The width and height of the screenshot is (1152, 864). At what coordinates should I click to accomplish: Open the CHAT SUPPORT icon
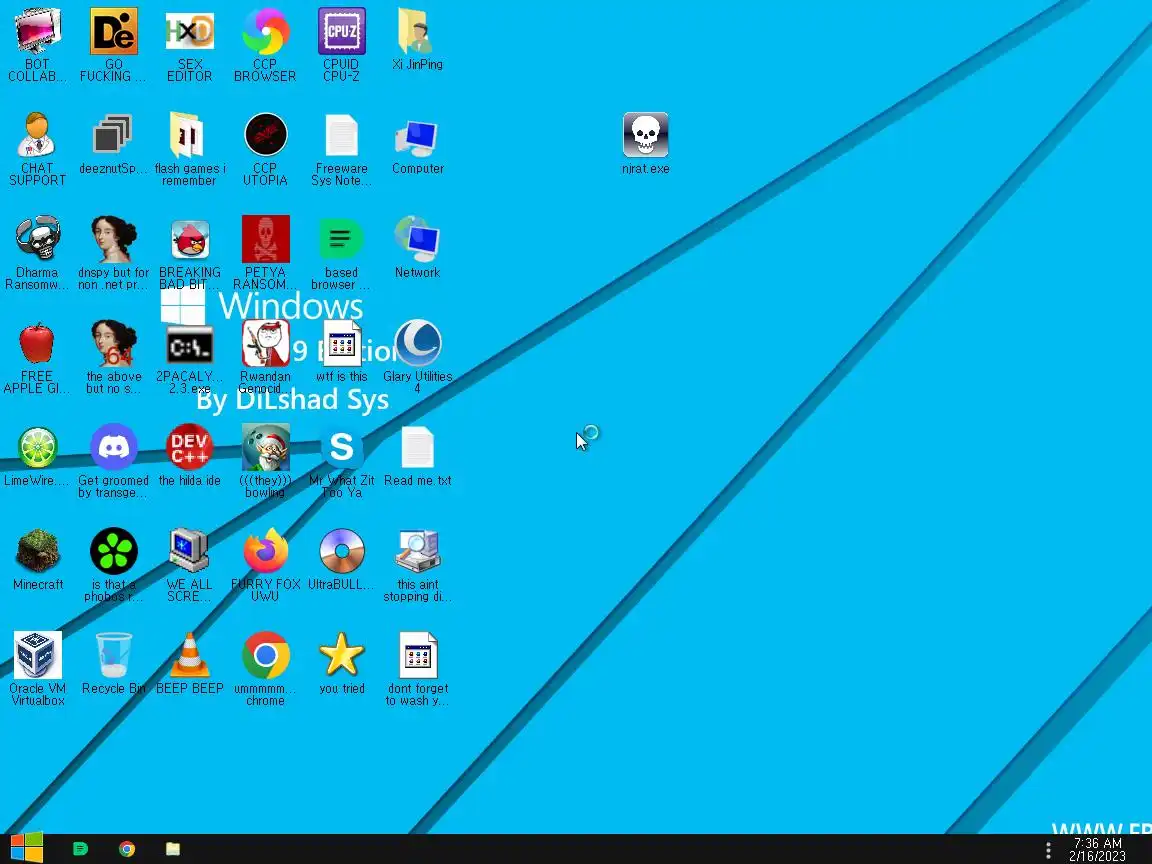click(x=37, y=148)
